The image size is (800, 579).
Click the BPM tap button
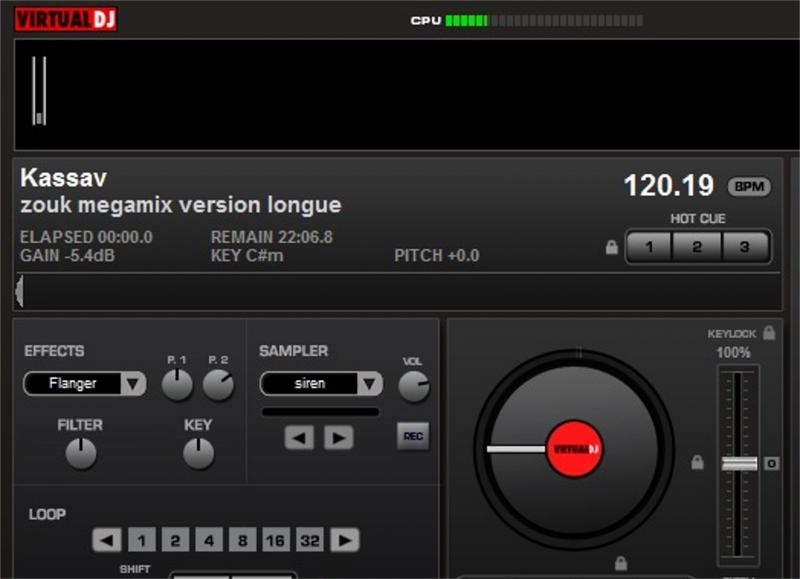[748, 187]
